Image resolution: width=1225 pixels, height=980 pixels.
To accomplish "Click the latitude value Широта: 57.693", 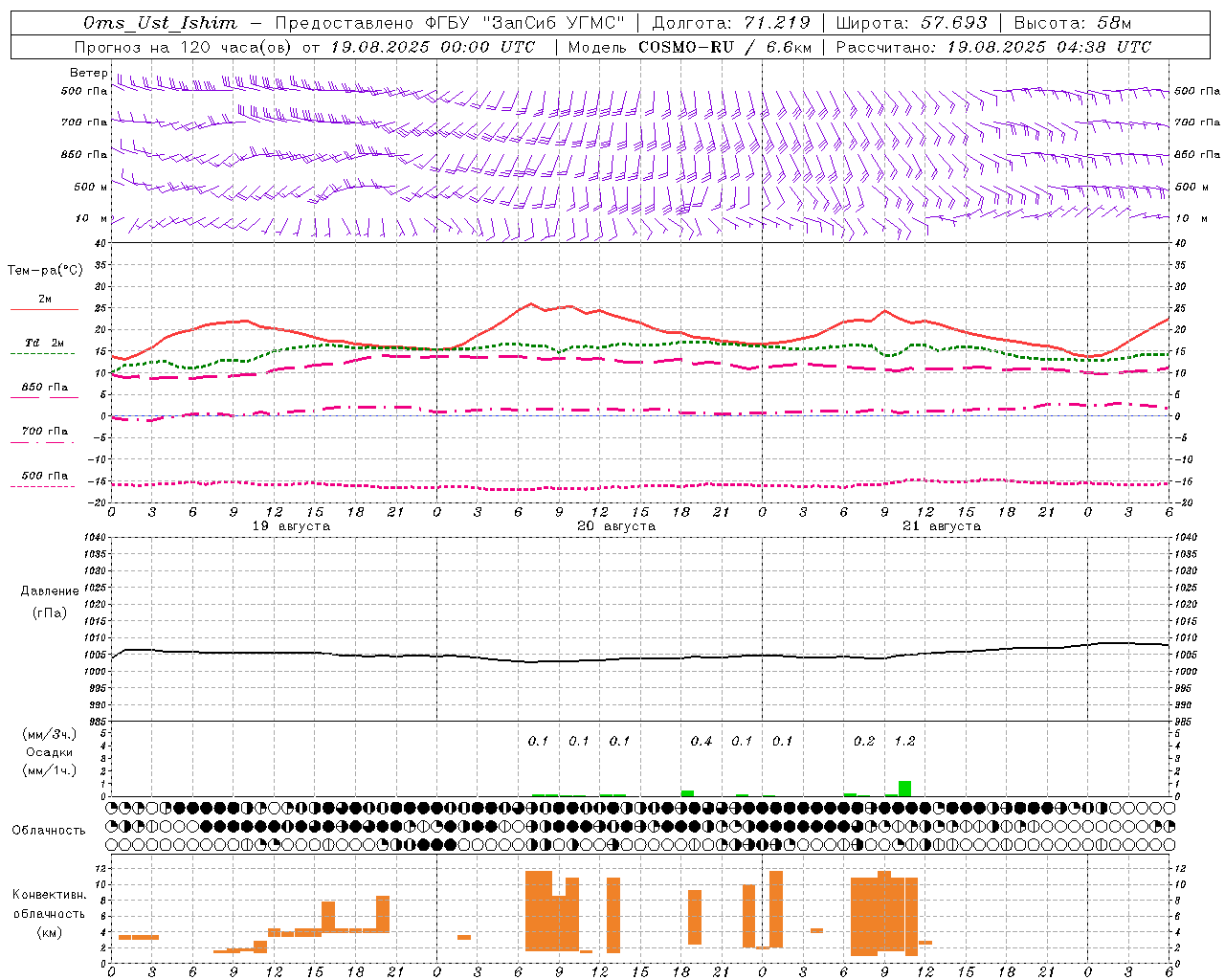I will click(911, 23).
